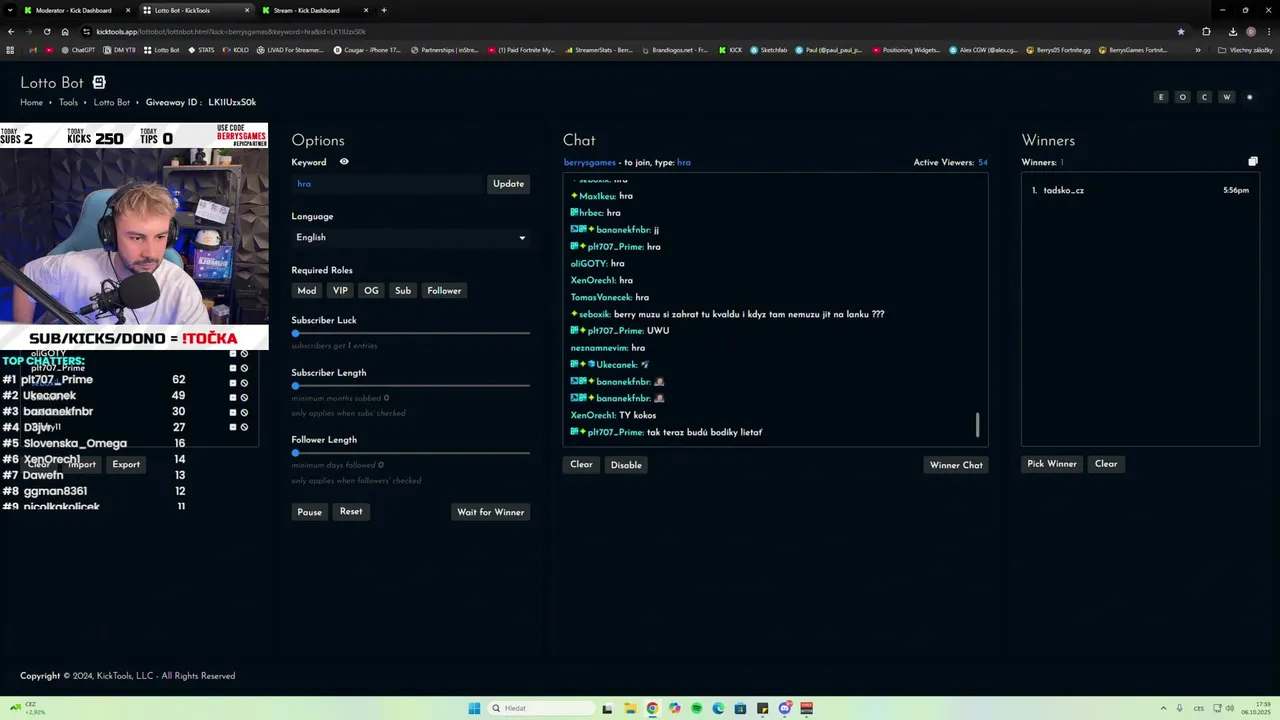Click the C icon in top-right toolbar
Image resolution: width=1280 pixels, height=720 pixels.
point(1205,97)
